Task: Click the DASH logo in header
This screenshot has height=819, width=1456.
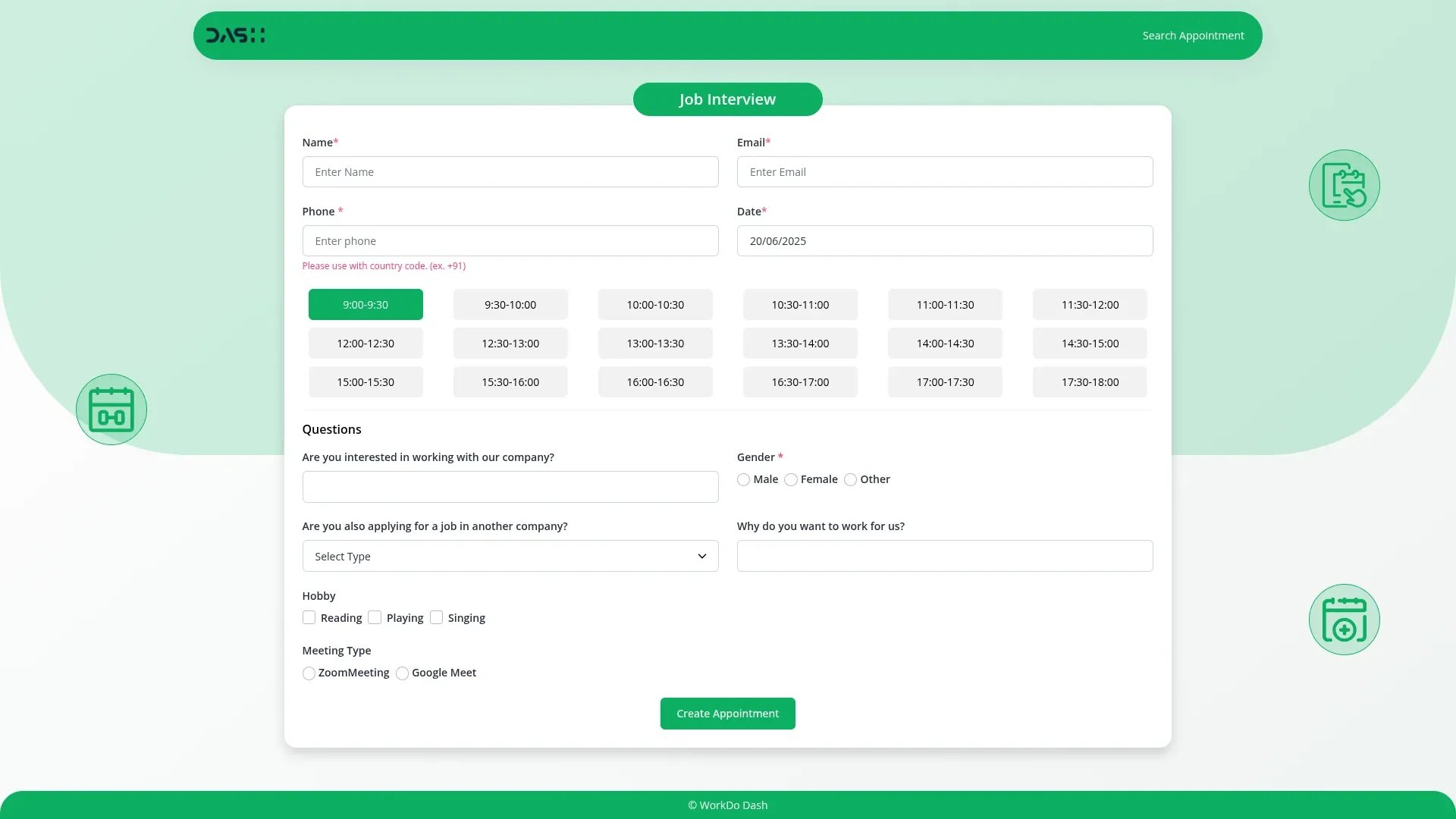Action: coord(235,36)
